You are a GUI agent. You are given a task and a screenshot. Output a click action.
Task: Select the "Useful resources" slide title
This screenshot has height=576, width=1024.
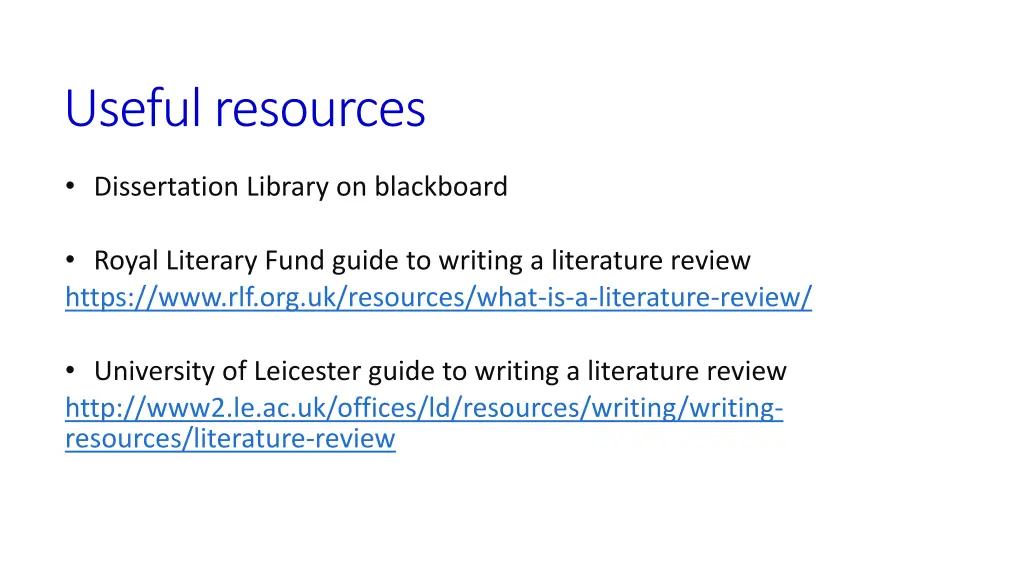click(245, 108)
